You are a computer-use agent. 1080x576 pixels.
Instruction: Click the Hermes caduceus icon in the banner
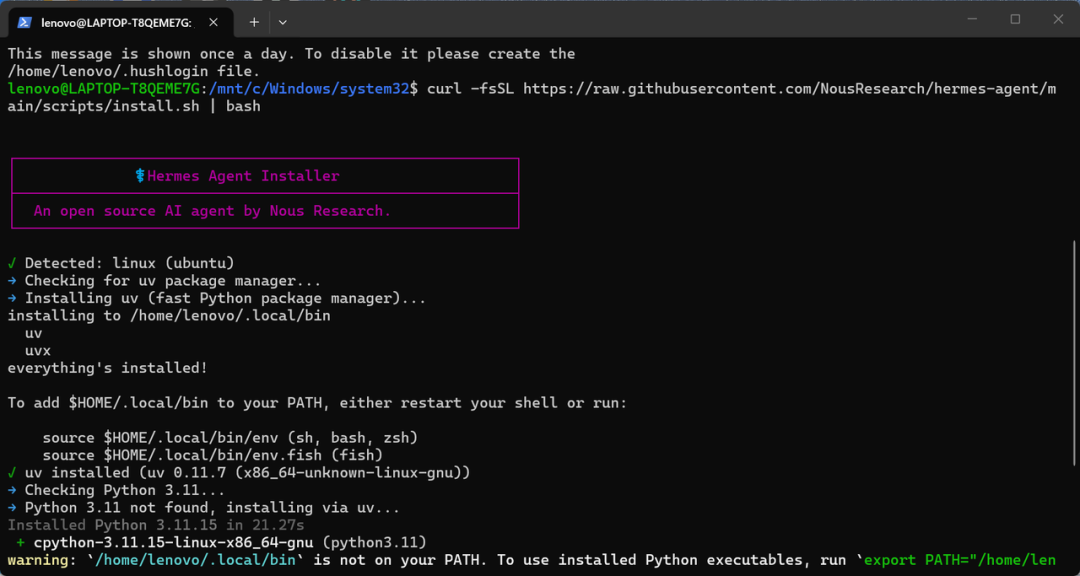coord(140,176)
